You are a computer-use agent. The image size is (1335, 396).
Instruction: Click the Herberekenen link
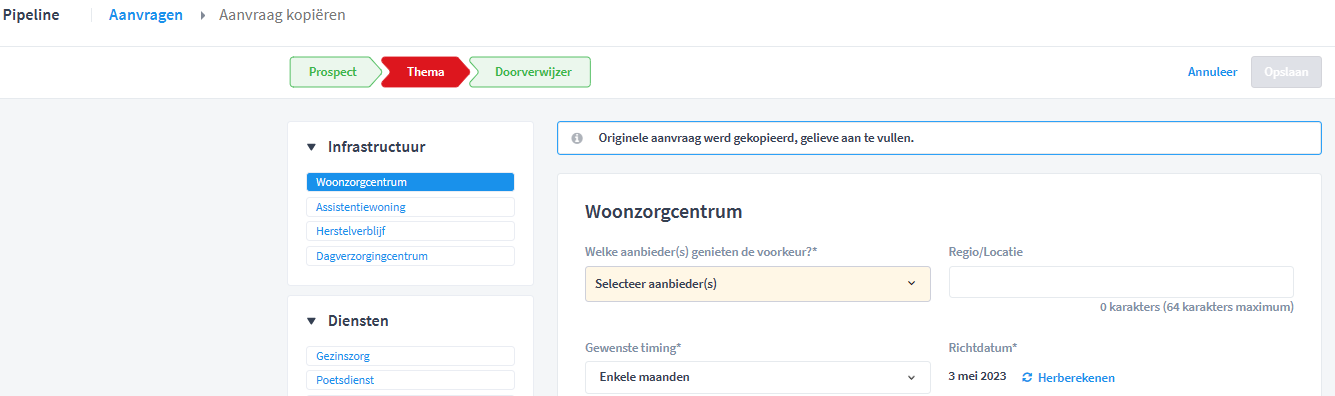[1076, 378]
